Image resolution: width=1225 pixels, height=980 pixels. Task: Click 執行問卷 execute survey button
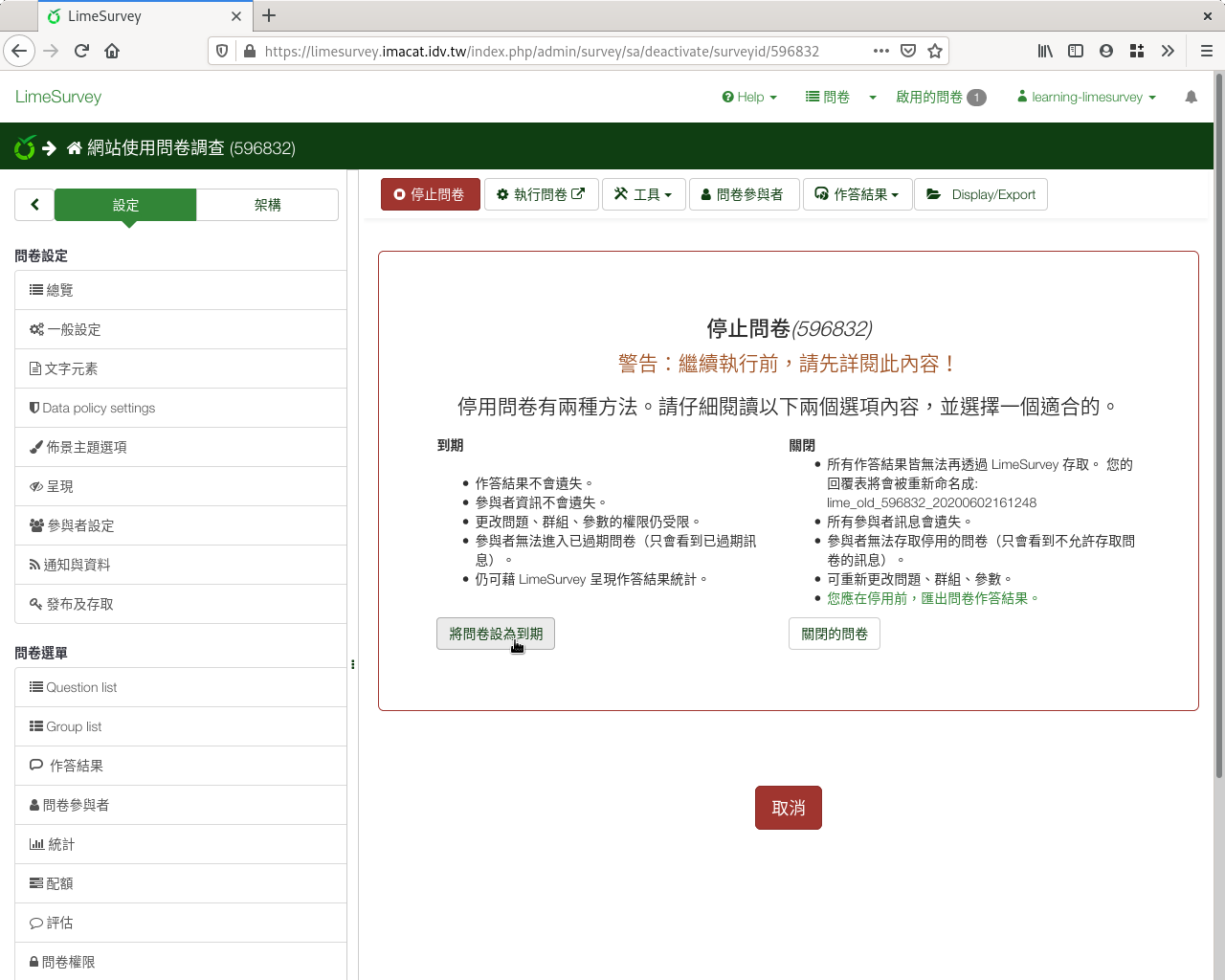542,194
